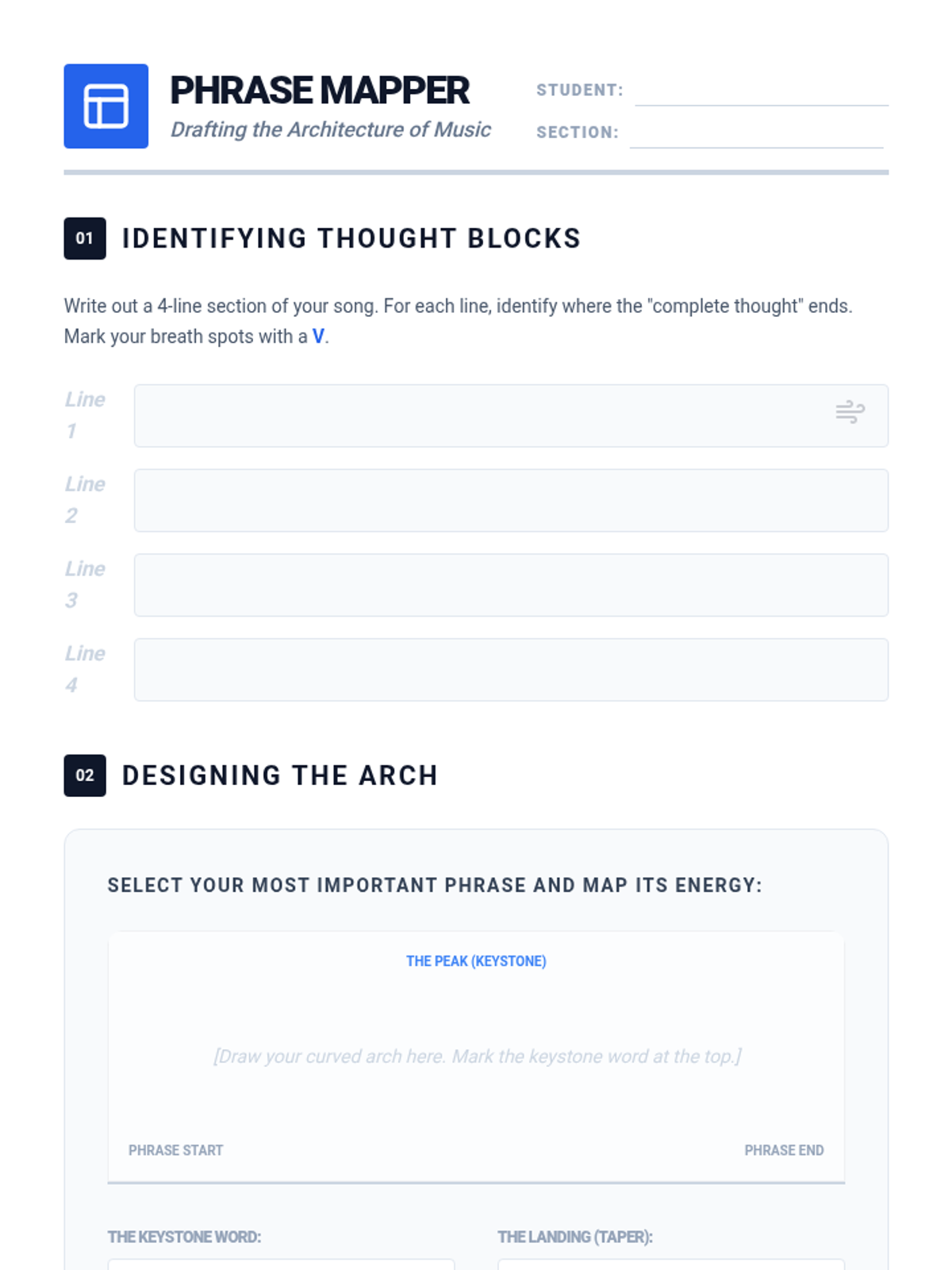This screenshot has height=1270, width=952.
Task: Click the 01 section number badge
Action: click(x=85, y=238)
